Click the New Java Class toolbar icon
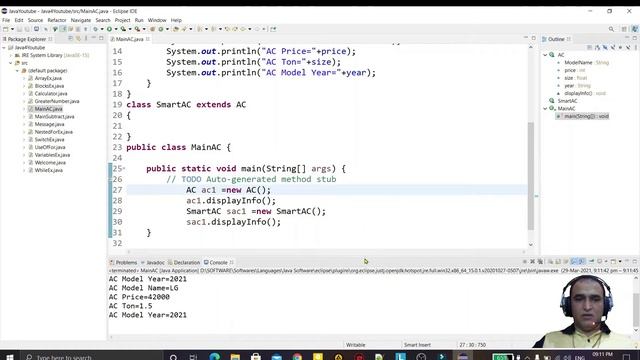Viewport: 640px width, 360px height. [x=161, y=29]
